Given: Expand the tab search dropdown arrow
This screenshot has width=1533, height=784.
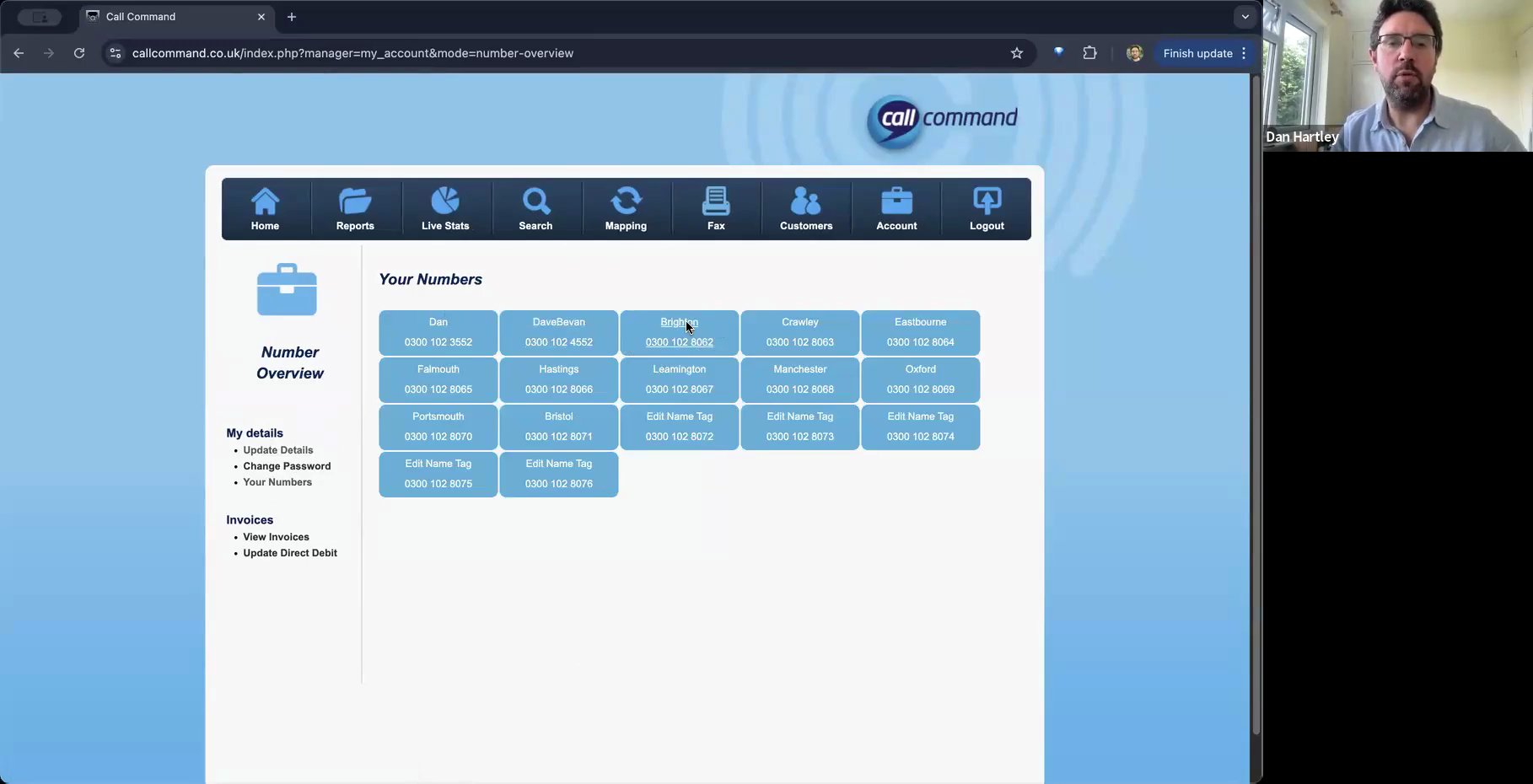Looking at the screenshot, I should (x=1245, y=17).
